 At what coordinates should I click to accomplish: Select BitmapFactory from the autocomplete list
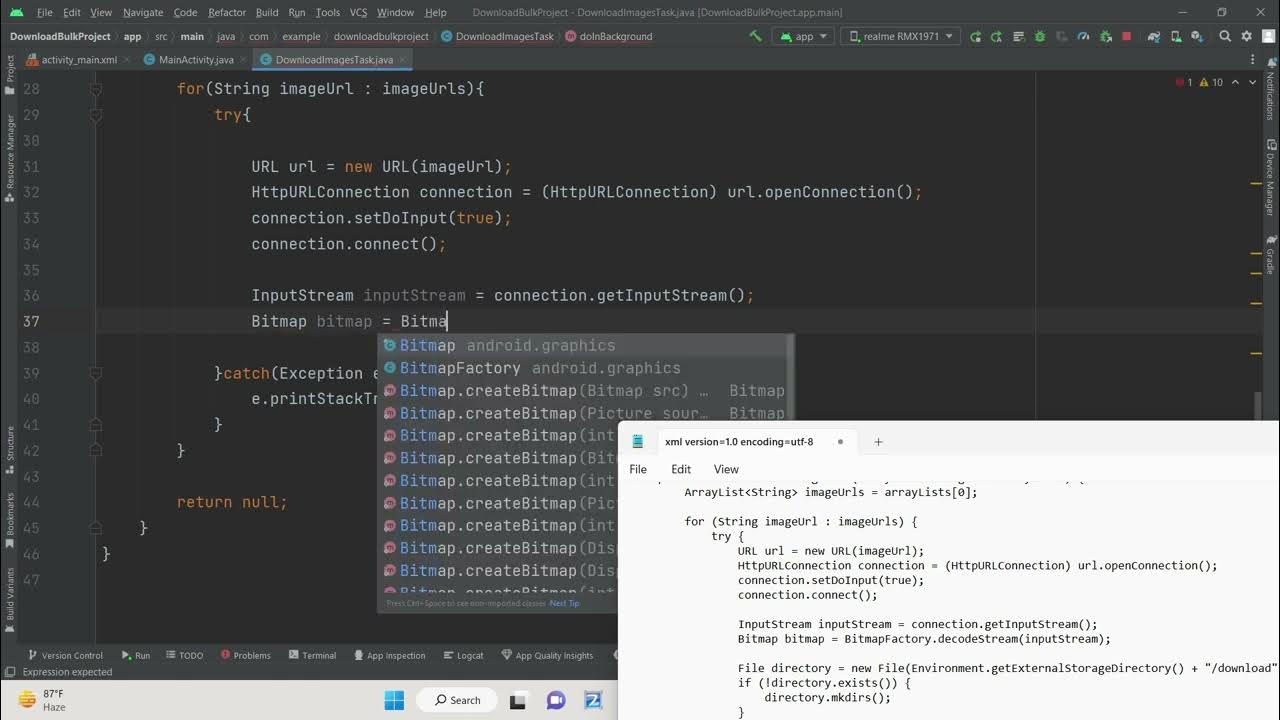point(459,368)
